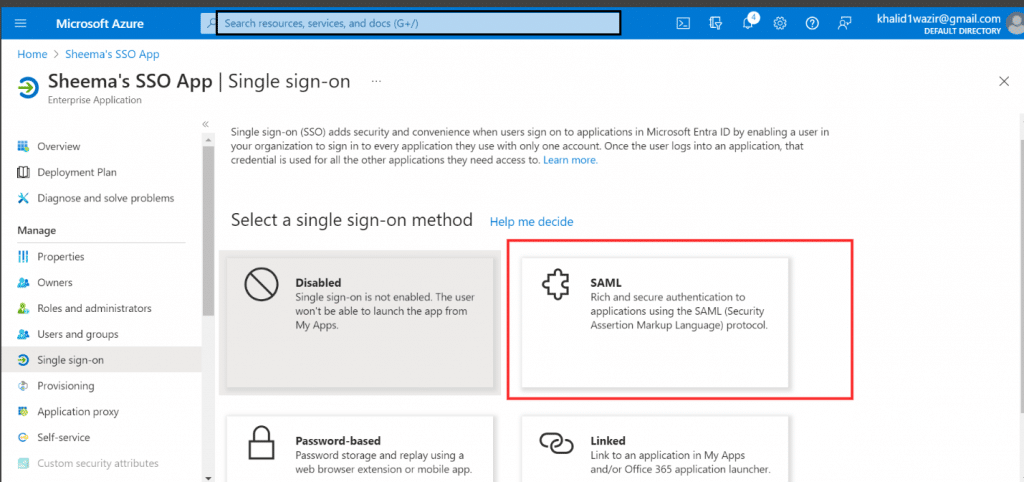Open Users and groups menu item
Image resolution: width=1024 pixels, height=482 pixels.
tap(78, 334)
